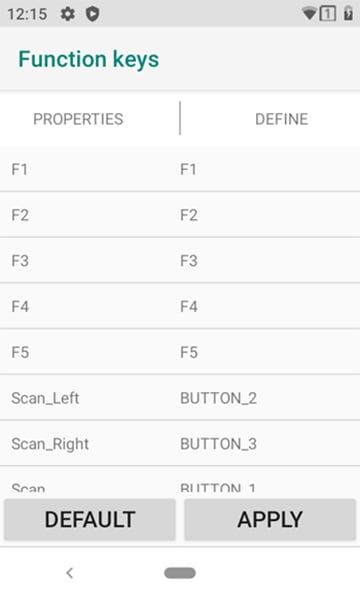Tap the Wi-Fi signal icon
Viewport: 360px width, 600px height.
tap(309, 14)
